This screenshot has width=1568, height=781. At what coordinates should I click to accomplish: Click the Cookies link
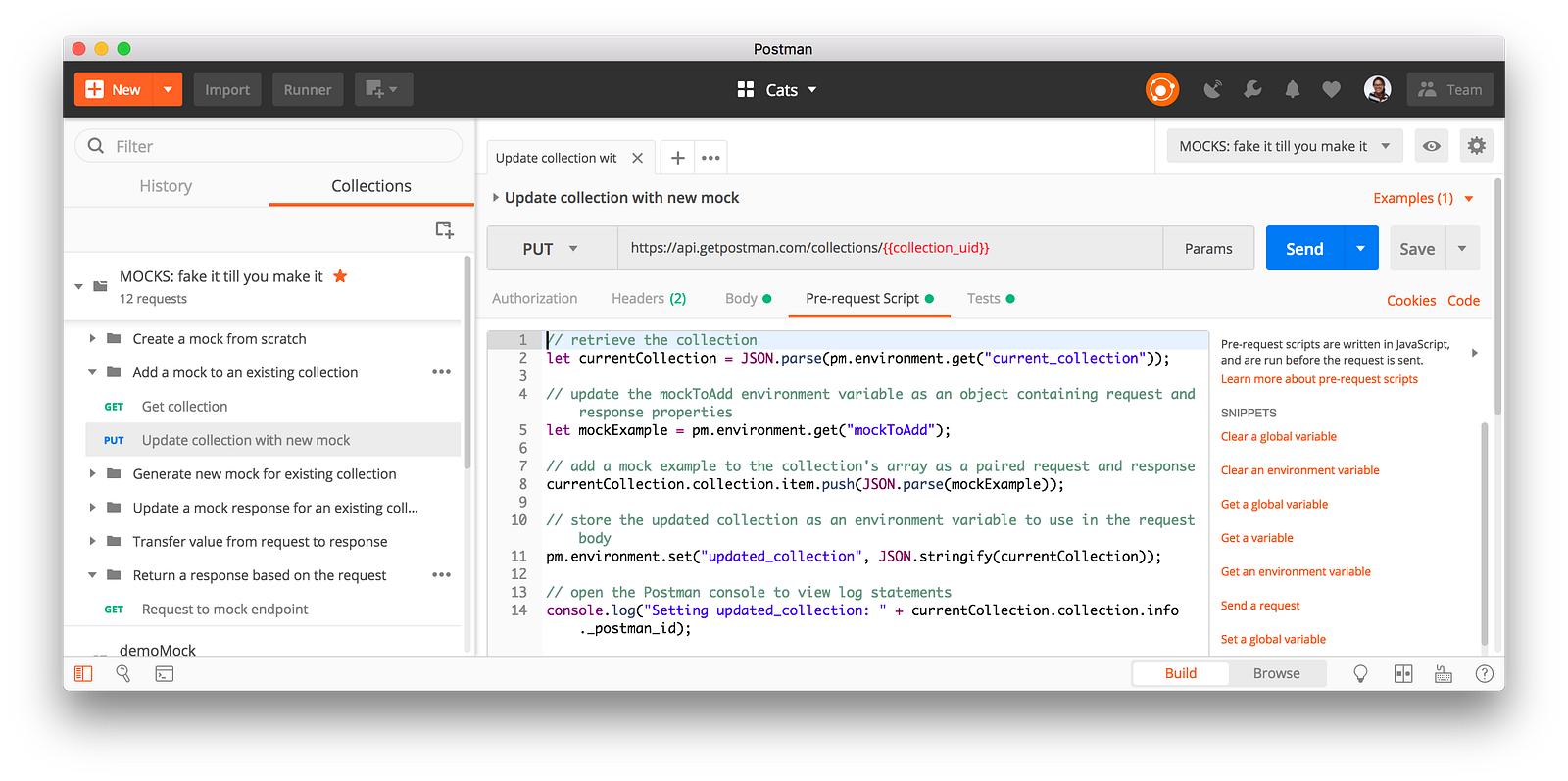pos(1411,301)
